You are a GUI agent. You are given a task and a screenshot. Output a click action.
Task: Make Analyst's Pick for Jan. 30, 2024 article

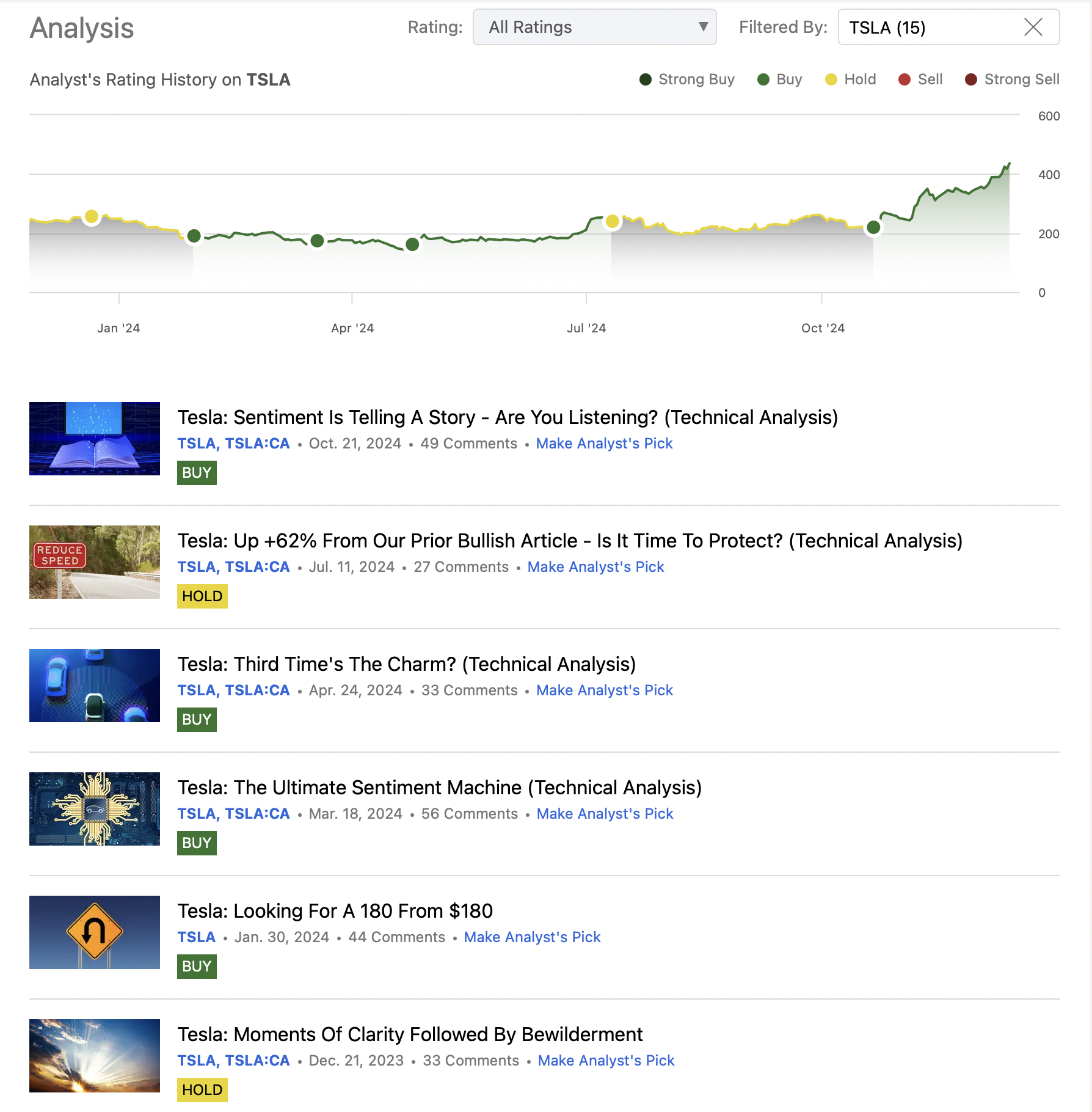[x=532, y=937]
